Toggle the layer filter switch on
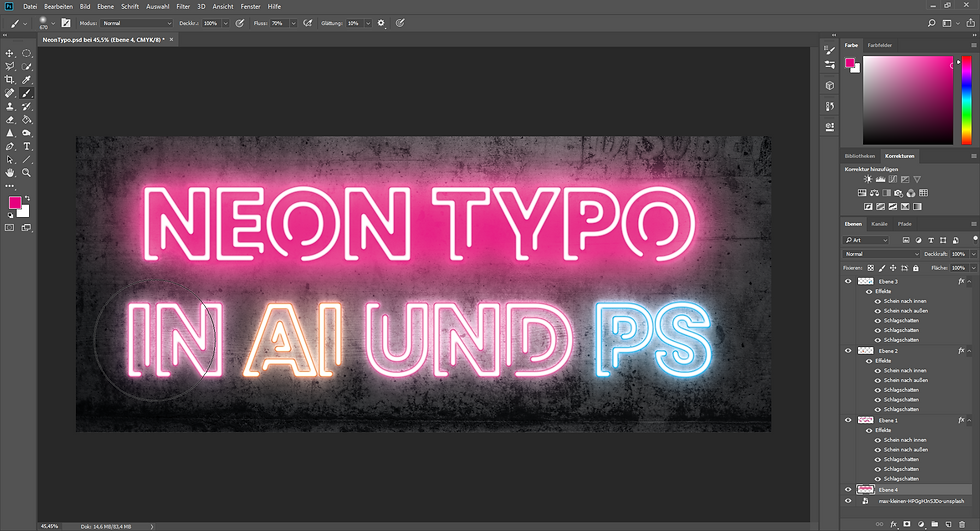The height and width of the screenshot is (531, 980). pyautogui.click(x=975, y=239)
